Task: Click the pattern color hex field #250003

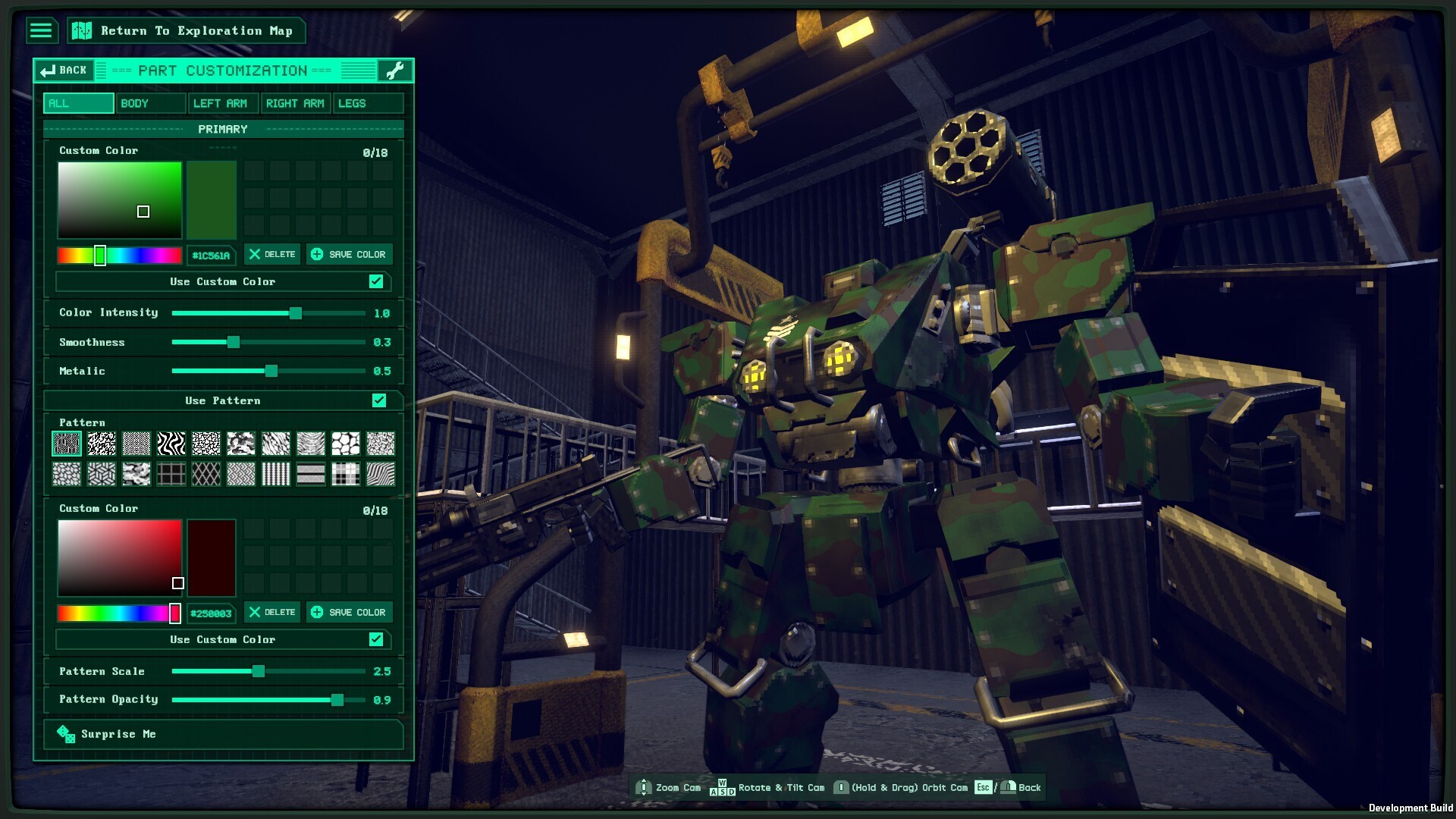Action: [211, 613]
